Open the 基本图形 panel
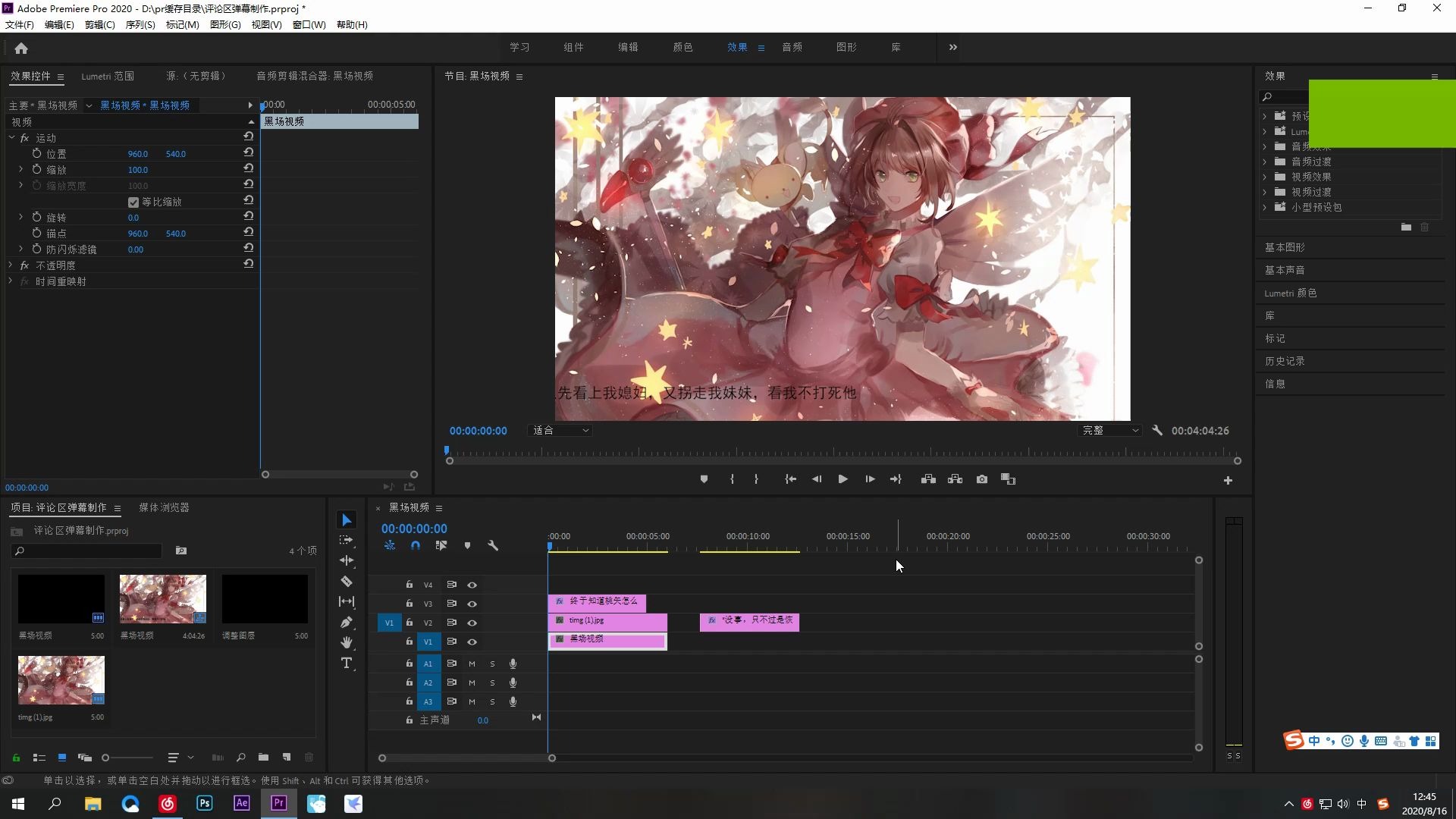This screenshot has width=1456, height=819. [x=1285, y=247]
